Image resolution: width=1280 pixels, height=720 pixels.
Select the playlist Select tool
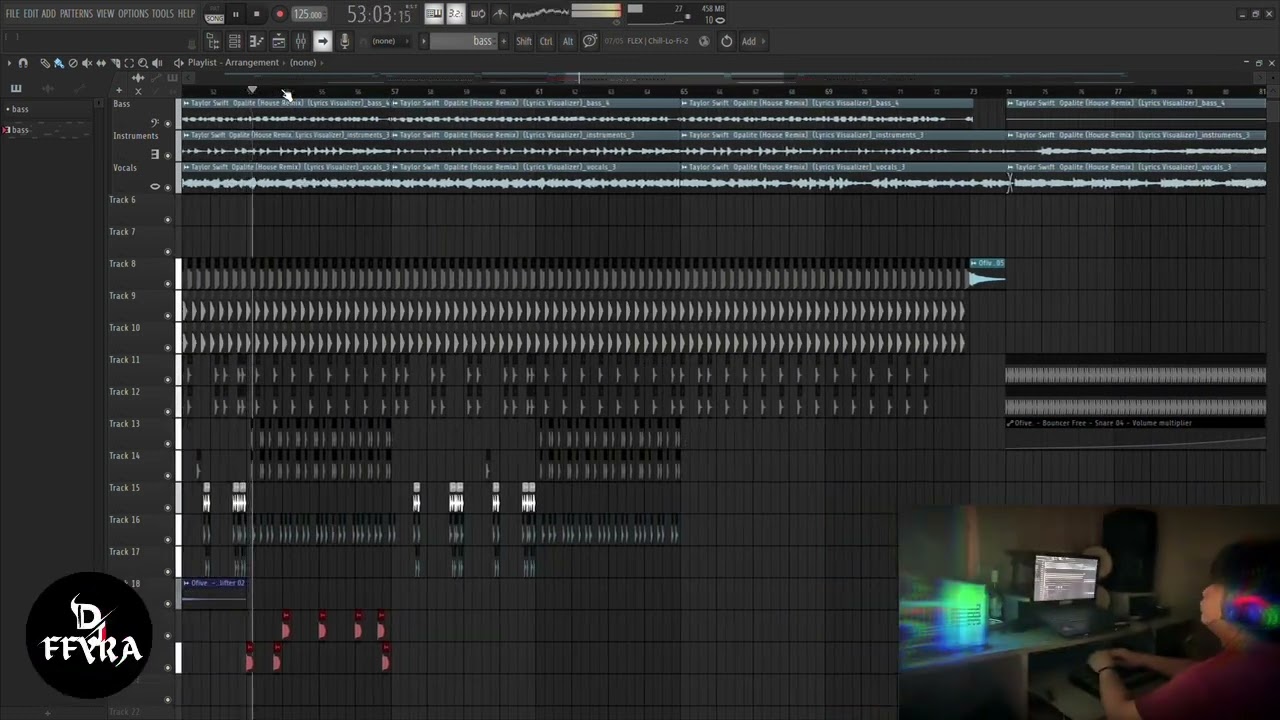coord(129,63)
